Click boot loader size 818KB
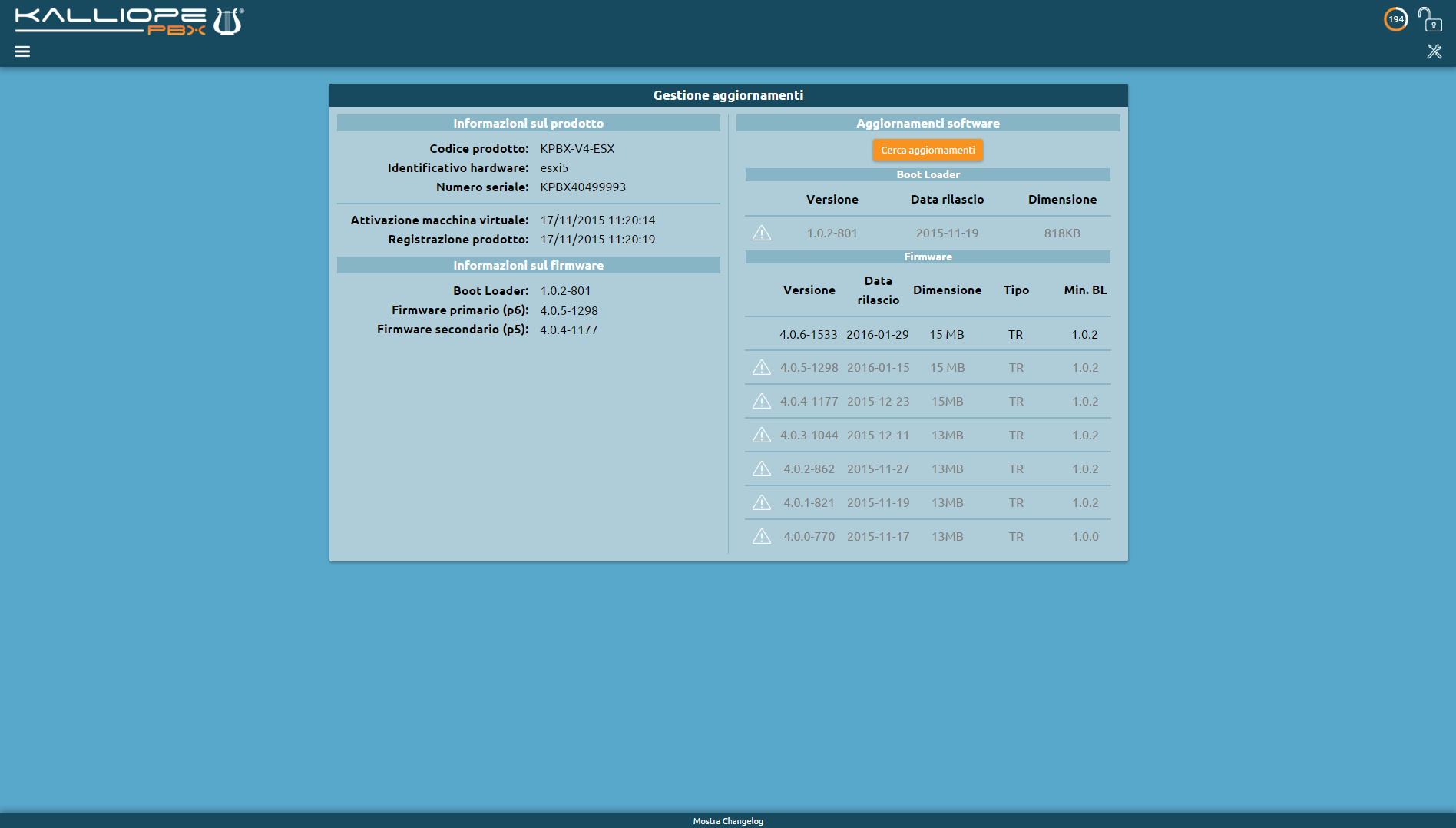 point(1062,233)
